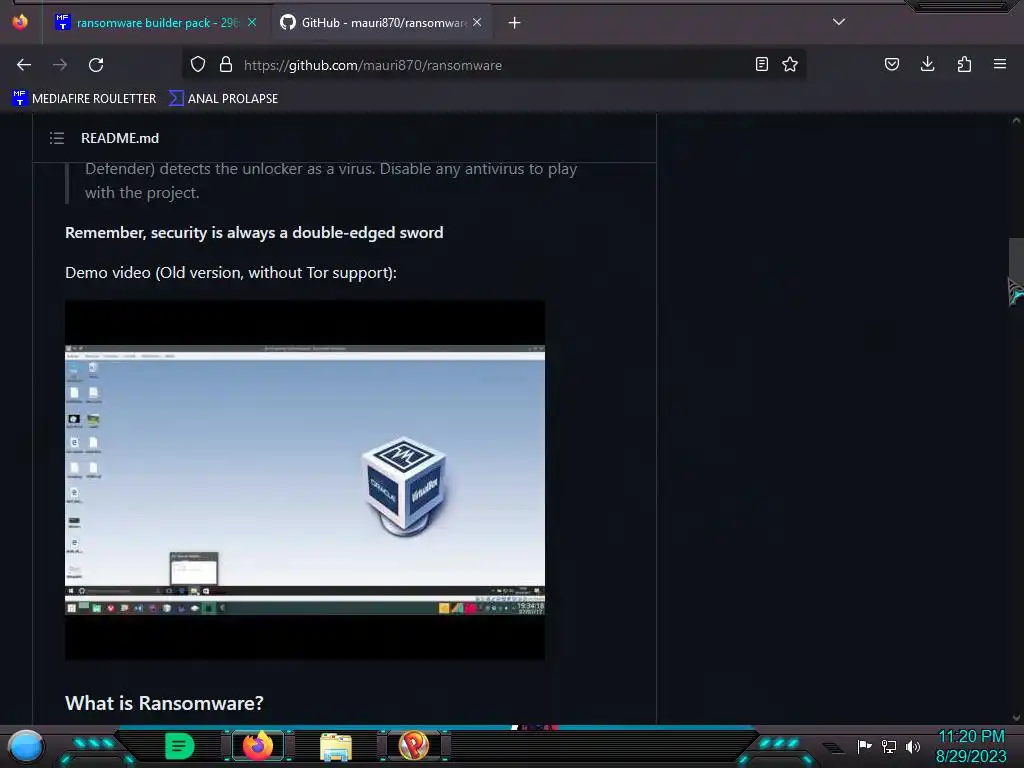View site security padlock info

click(x=226, y=65)
